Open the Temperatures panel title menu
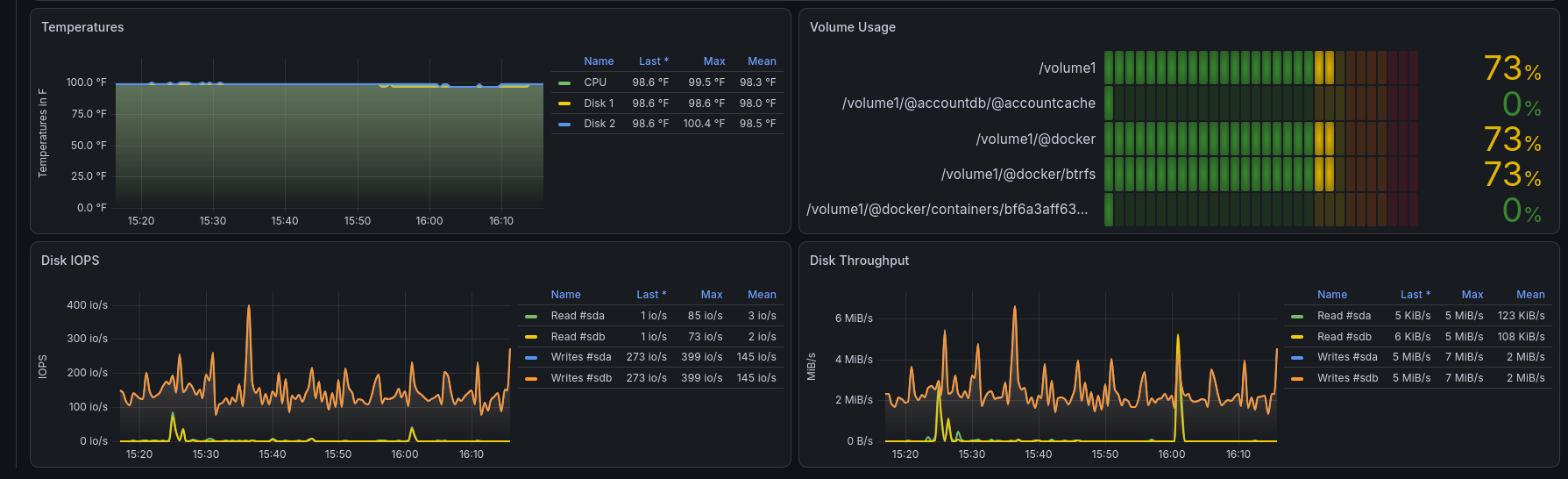 [x=82, y=27]
